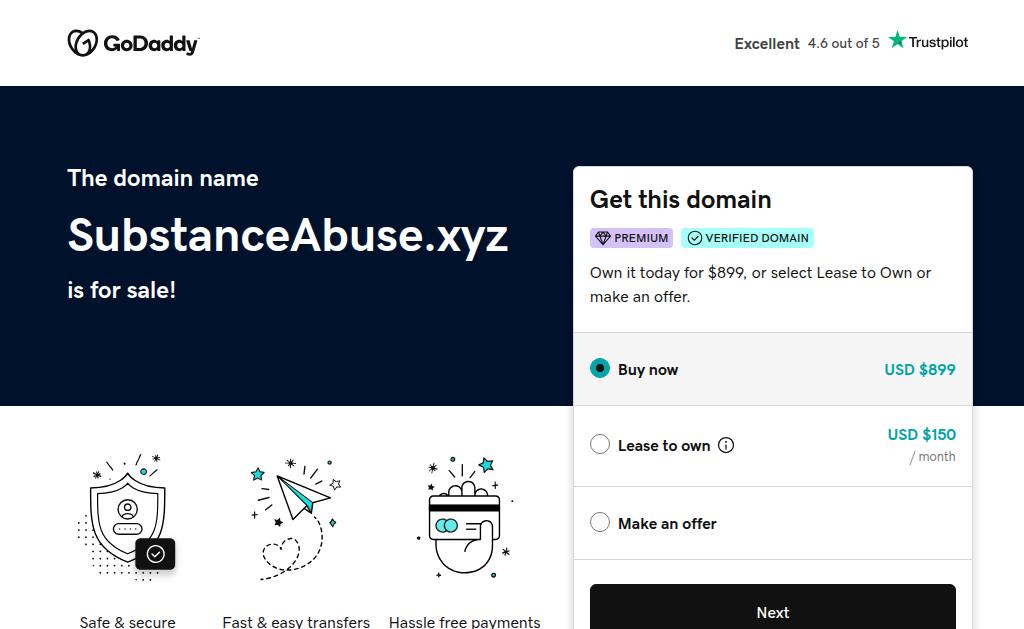Select the Make an offer option

tap(600, 522)
